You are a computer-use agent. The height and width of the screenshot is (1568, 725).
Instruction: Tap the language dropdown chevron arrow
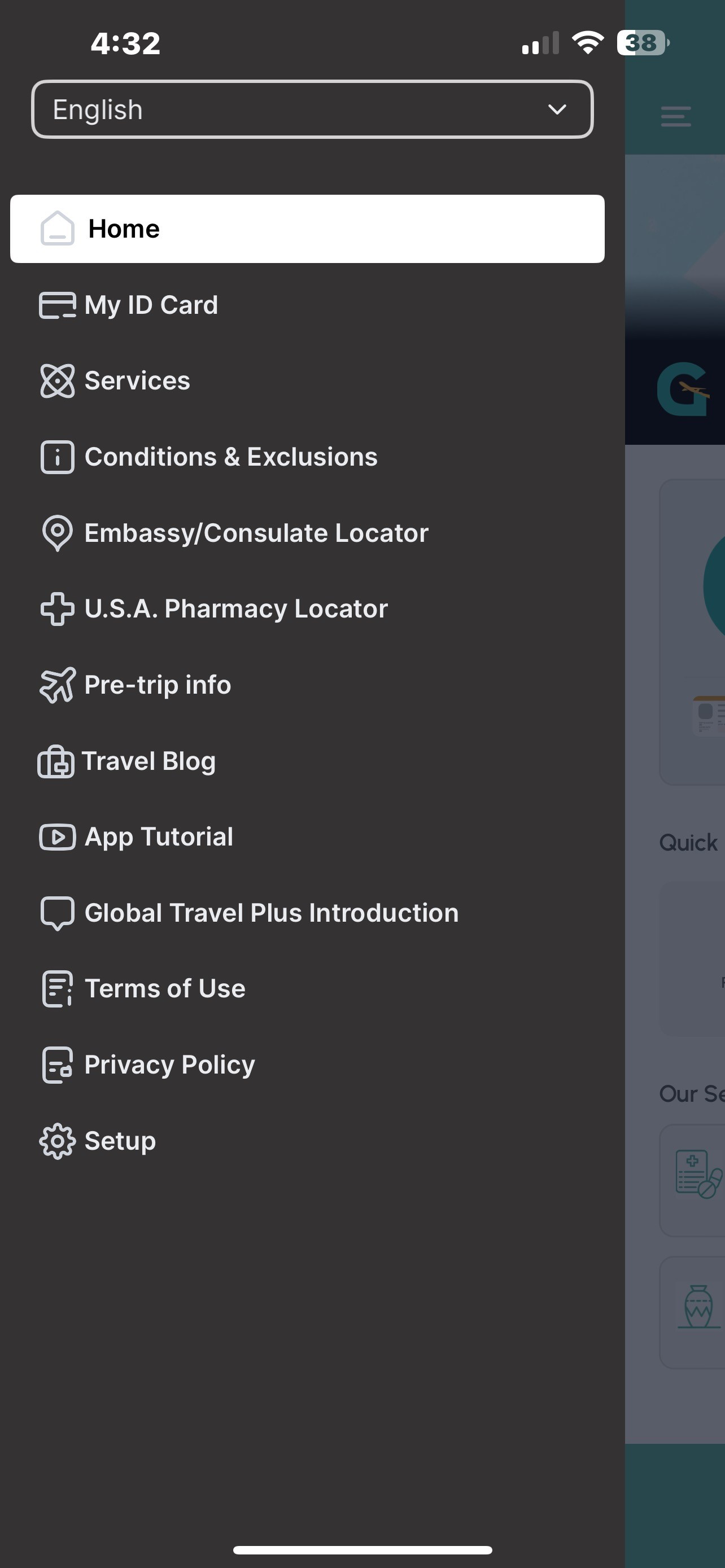(x=557, y=110)
